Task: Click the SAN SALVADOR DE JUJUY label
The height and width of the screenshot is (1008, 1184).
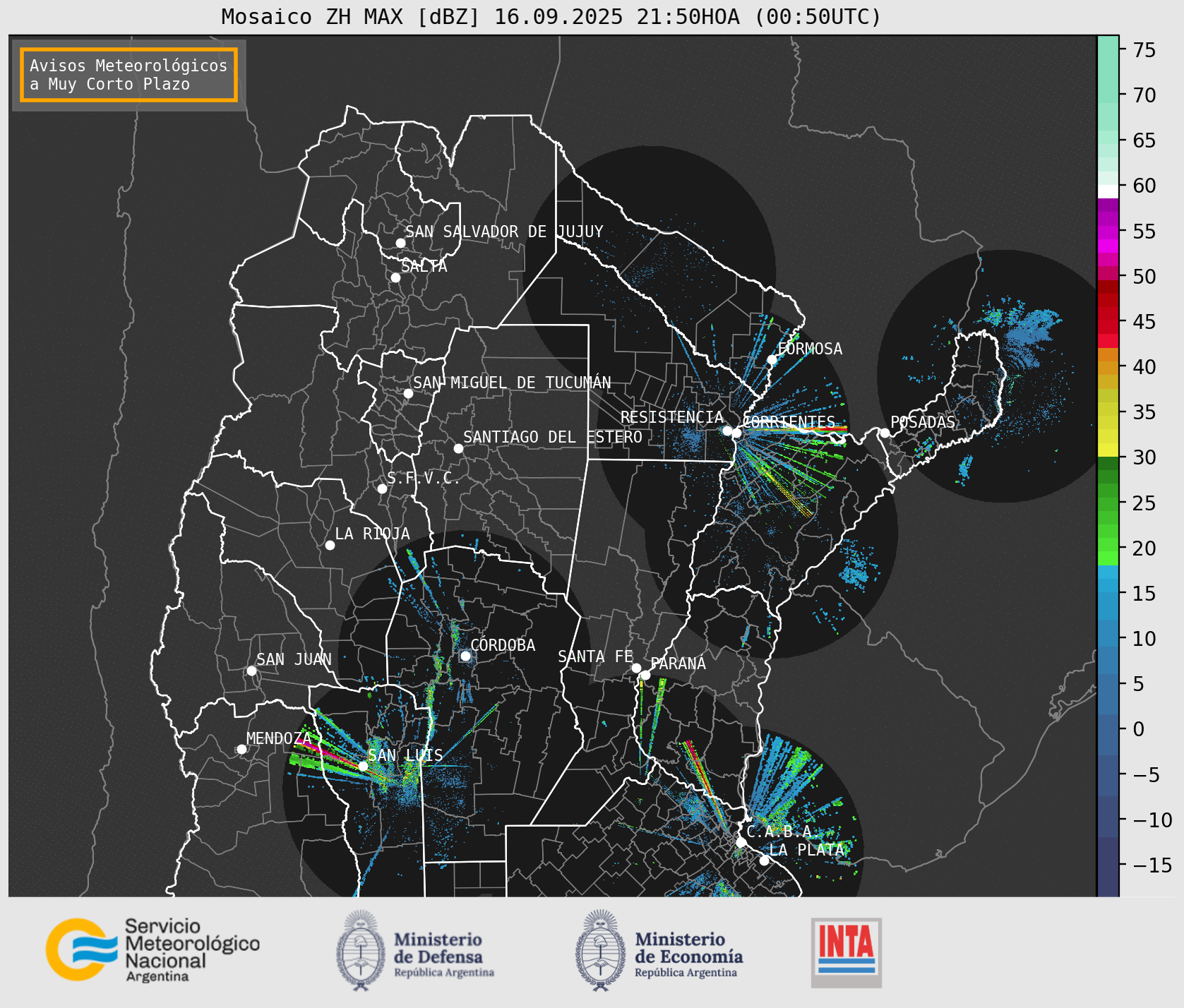Action: [x=504, y=232]
